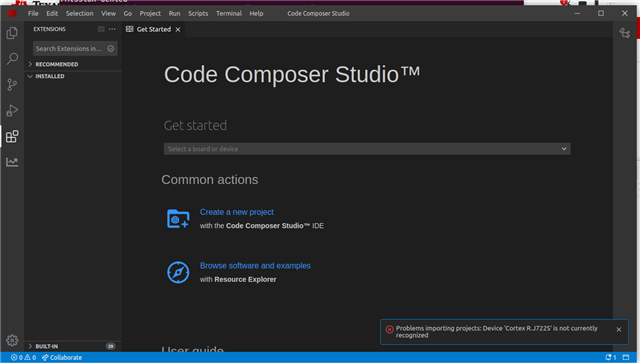Open the Search view in activity bar

coord(12,59)
